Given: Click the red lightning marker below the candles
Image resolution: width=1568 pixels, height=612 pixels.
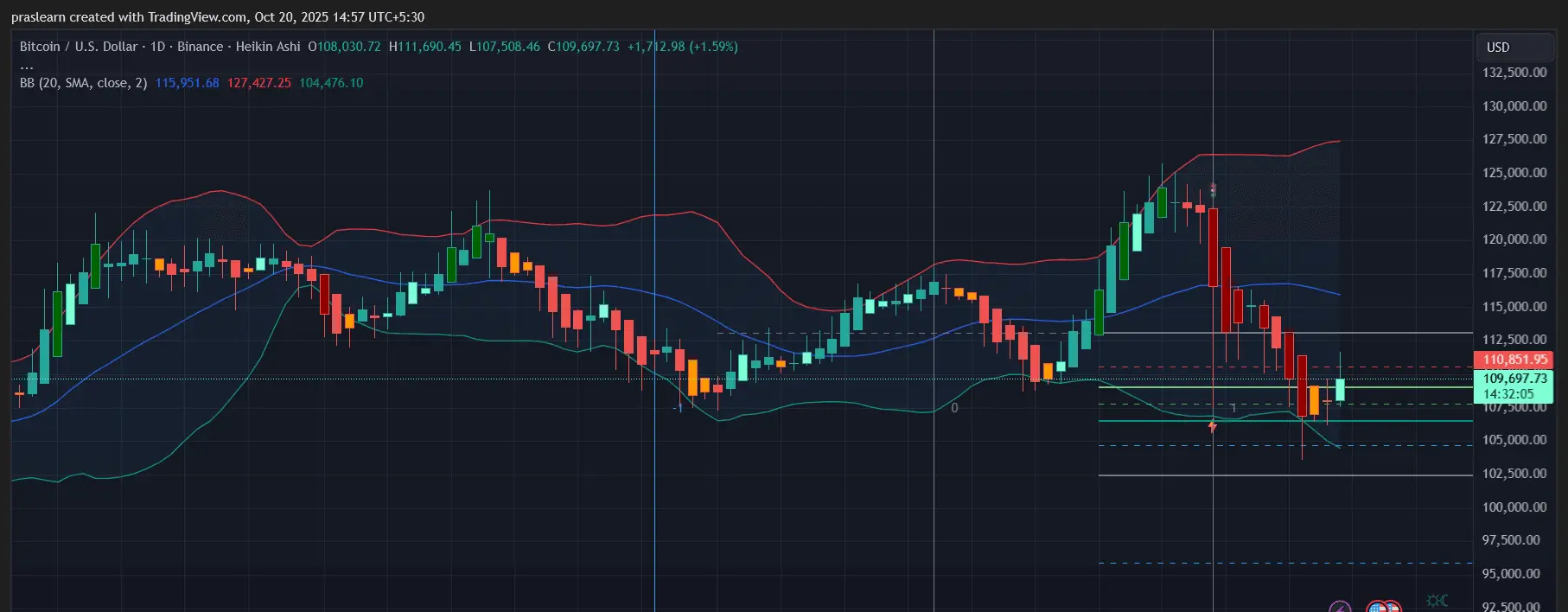Looking at the screenshot, I should [1213, 426].
